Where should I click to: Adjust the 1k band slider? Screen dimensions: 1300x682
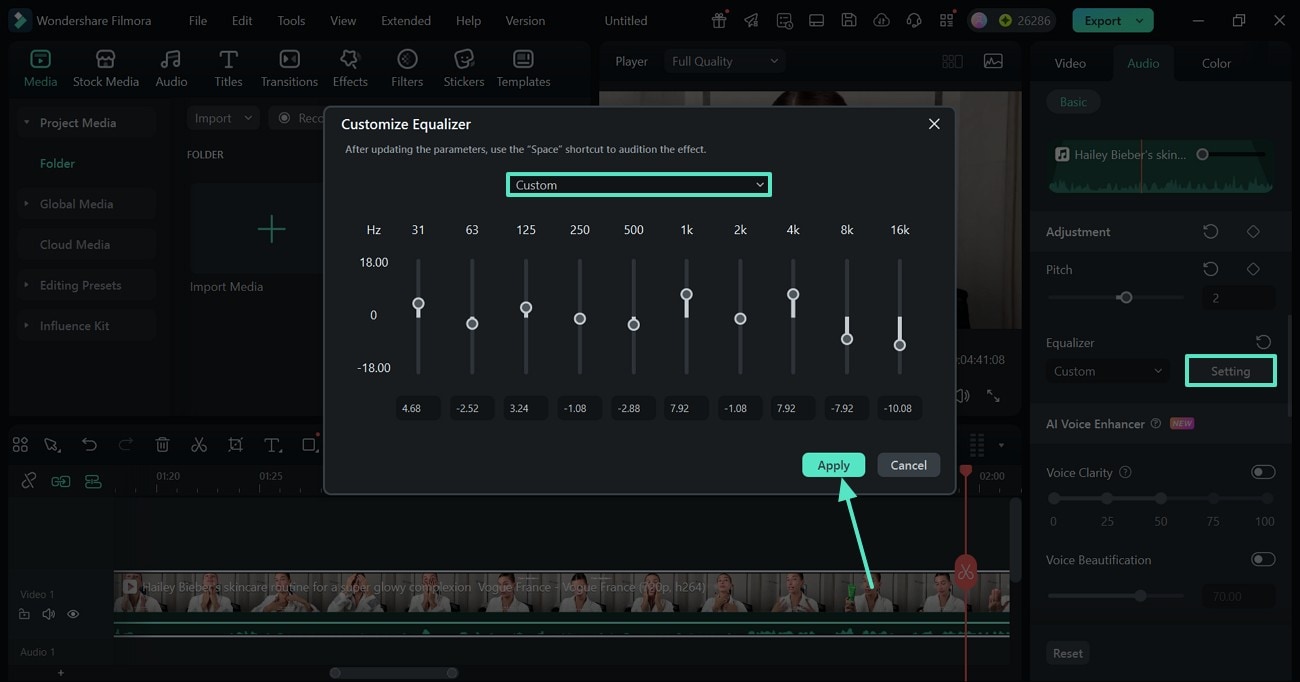point(686,295)
